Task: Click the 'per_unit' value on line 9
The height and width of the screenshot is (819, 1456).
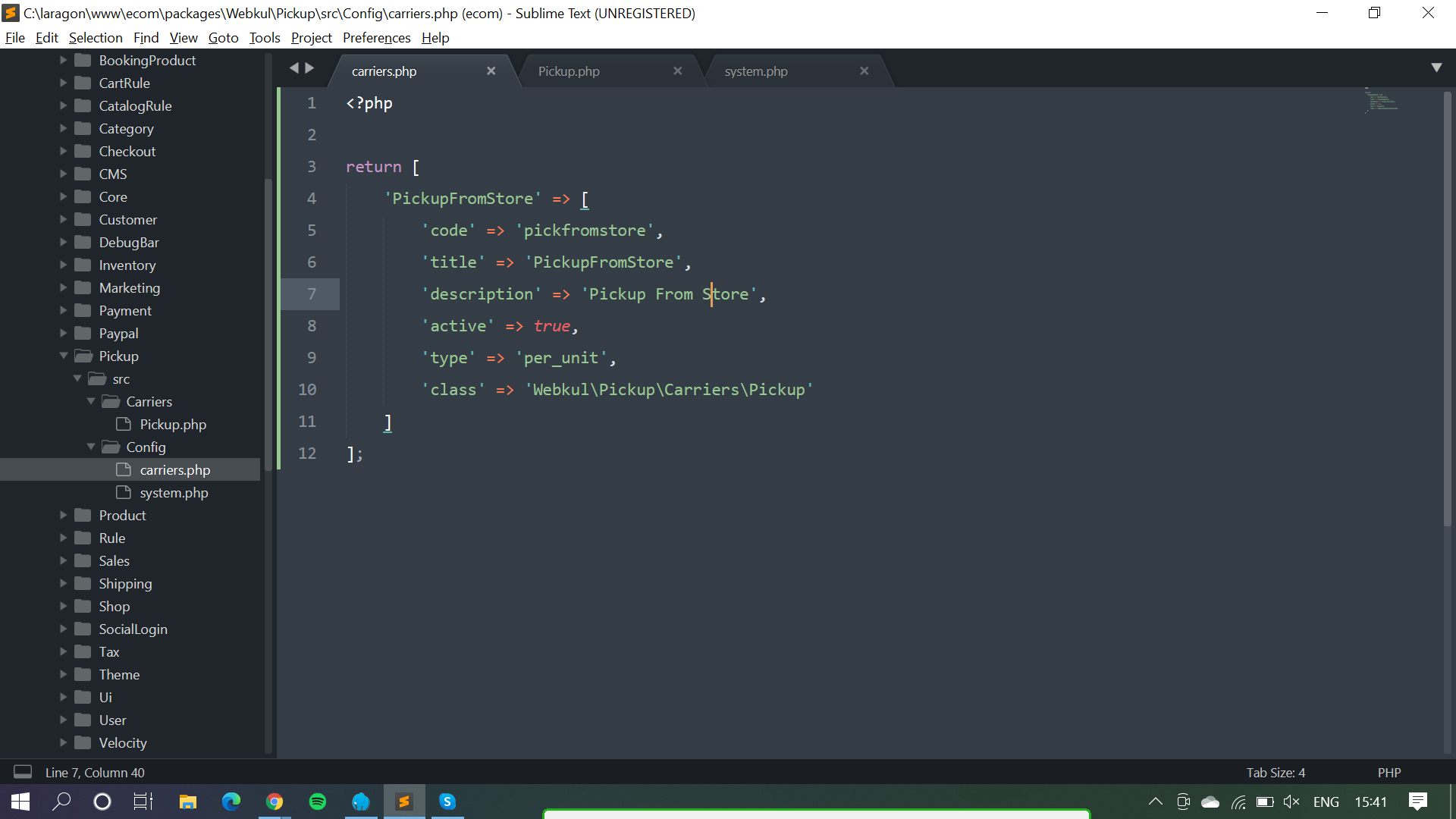Action: tap(561, 358)
